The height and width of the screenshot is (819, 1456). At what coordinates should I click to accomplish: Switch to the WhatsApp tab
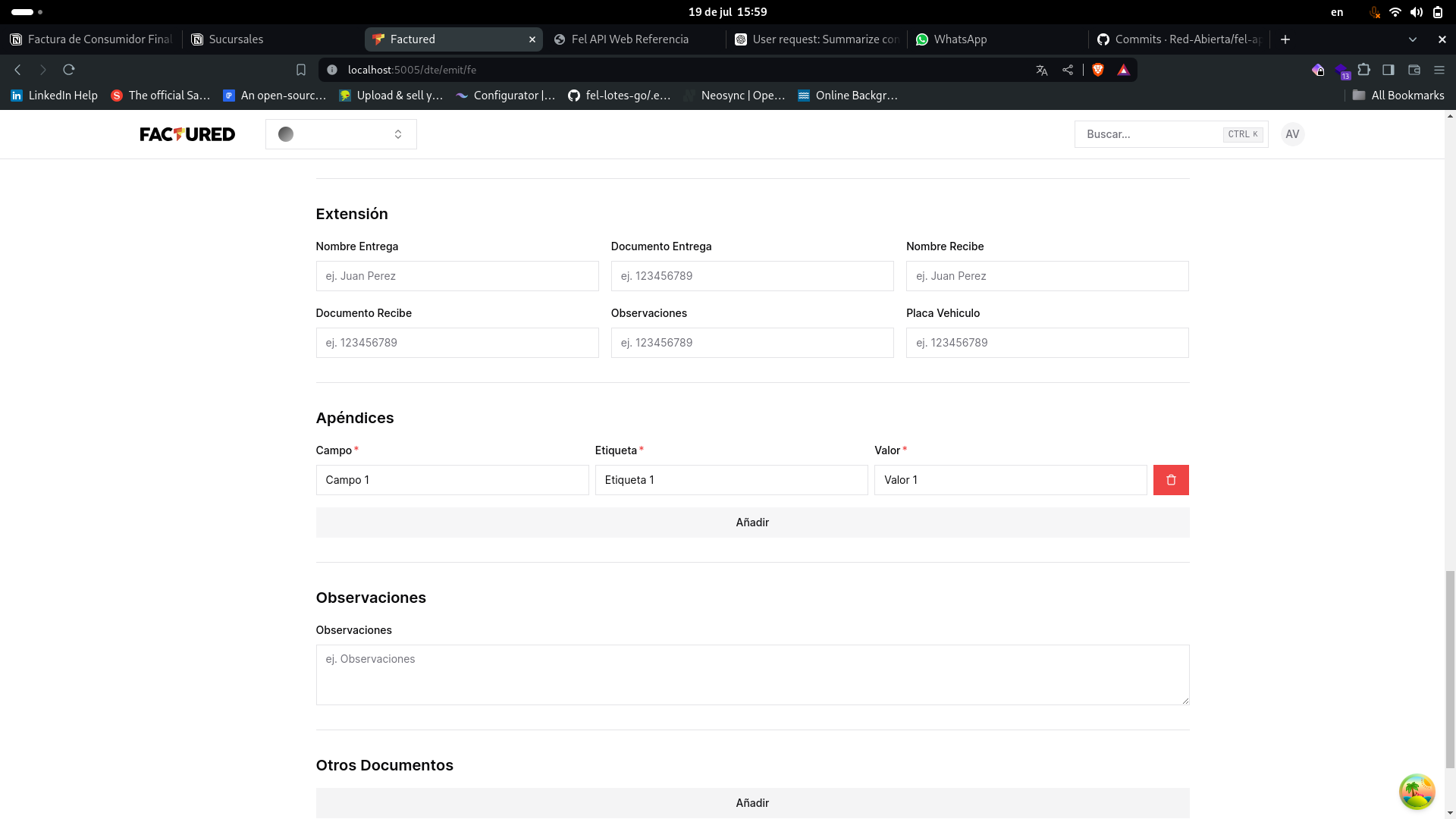tap(959, 39)
